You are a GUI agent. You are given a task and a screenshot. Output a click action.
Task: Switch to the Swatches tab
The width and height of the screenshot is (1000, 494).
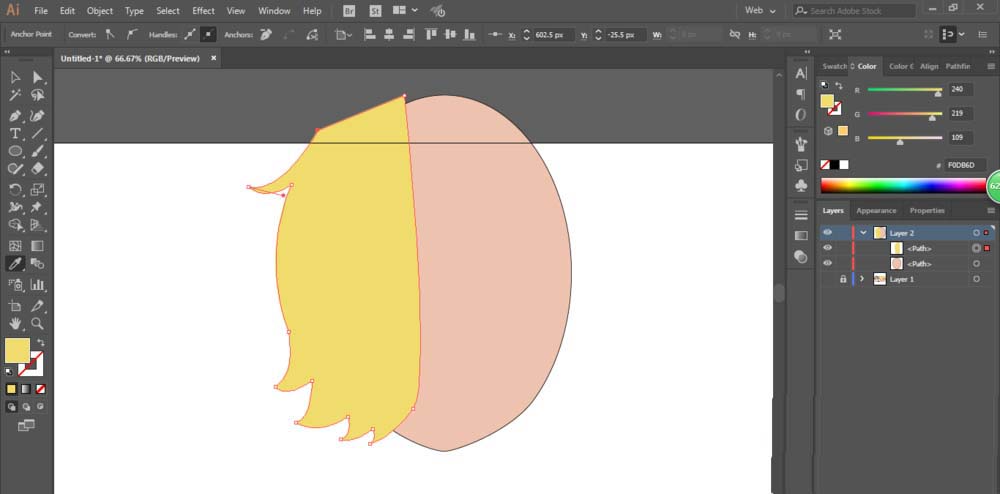tap(834, 66)
